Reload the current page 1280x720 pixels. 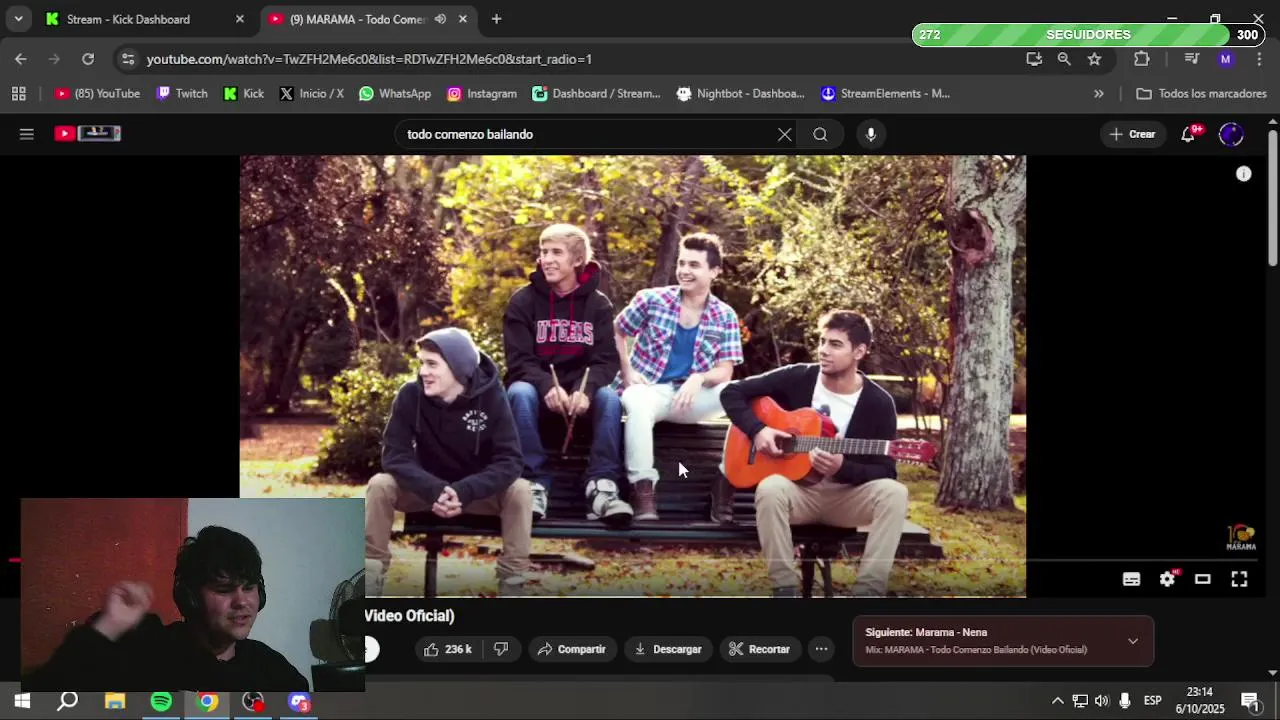(x=88, y=59)
